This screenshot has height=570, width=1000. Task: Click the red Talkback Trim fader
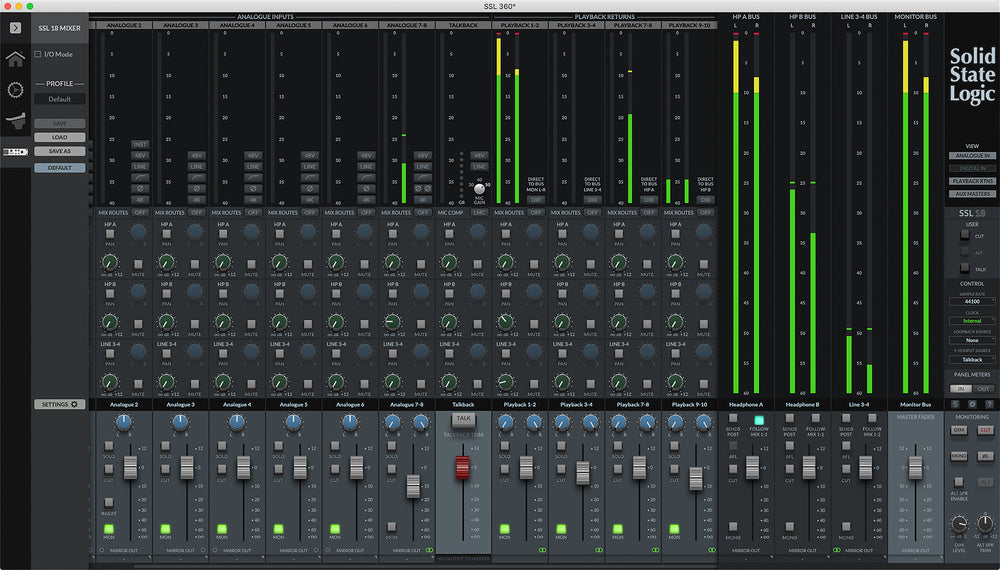click(x=462, y=466)
